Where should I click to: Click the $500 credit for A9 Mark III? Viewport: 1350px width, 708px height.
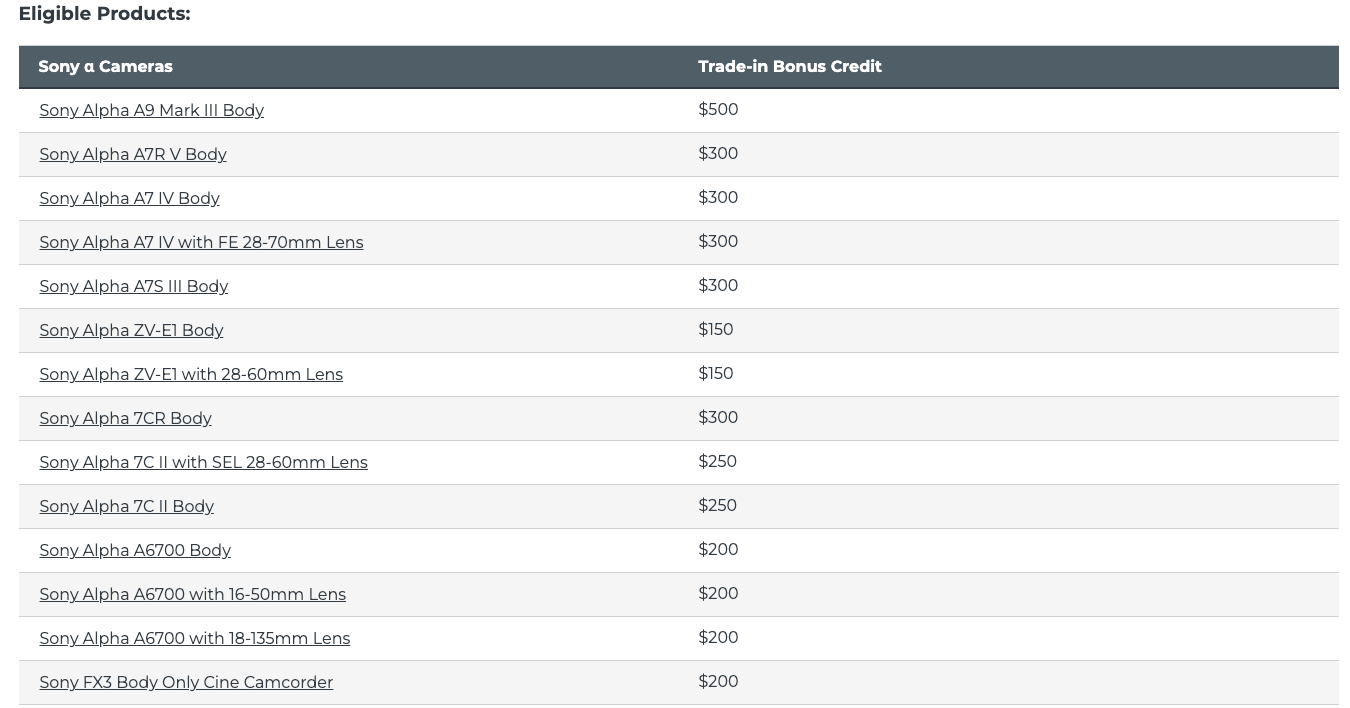[718, 109]
